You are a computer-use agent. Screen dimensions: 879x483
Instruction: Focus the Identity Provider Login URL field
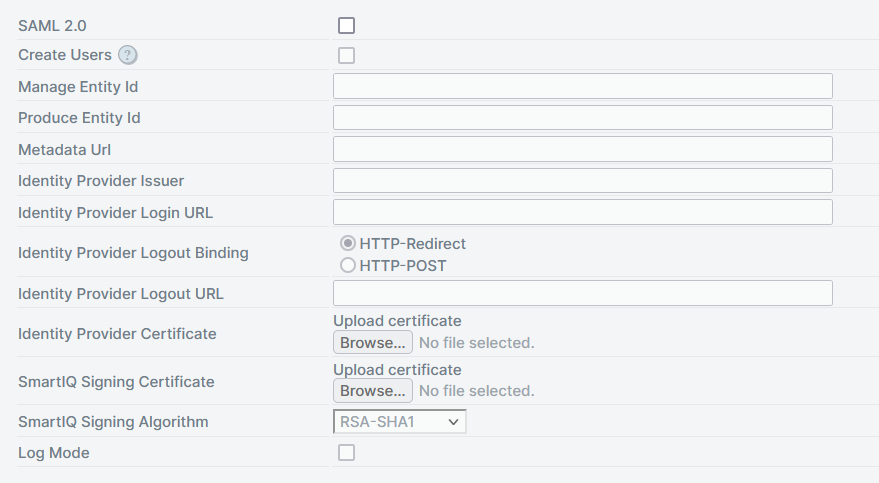pos(583,212)
